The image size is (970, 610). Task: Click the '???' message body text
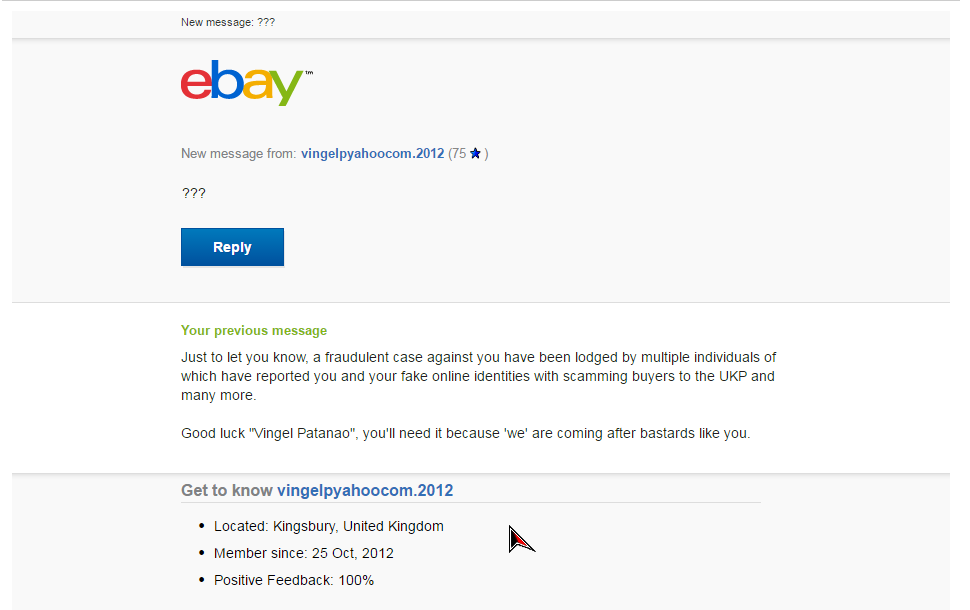[193, 193]
